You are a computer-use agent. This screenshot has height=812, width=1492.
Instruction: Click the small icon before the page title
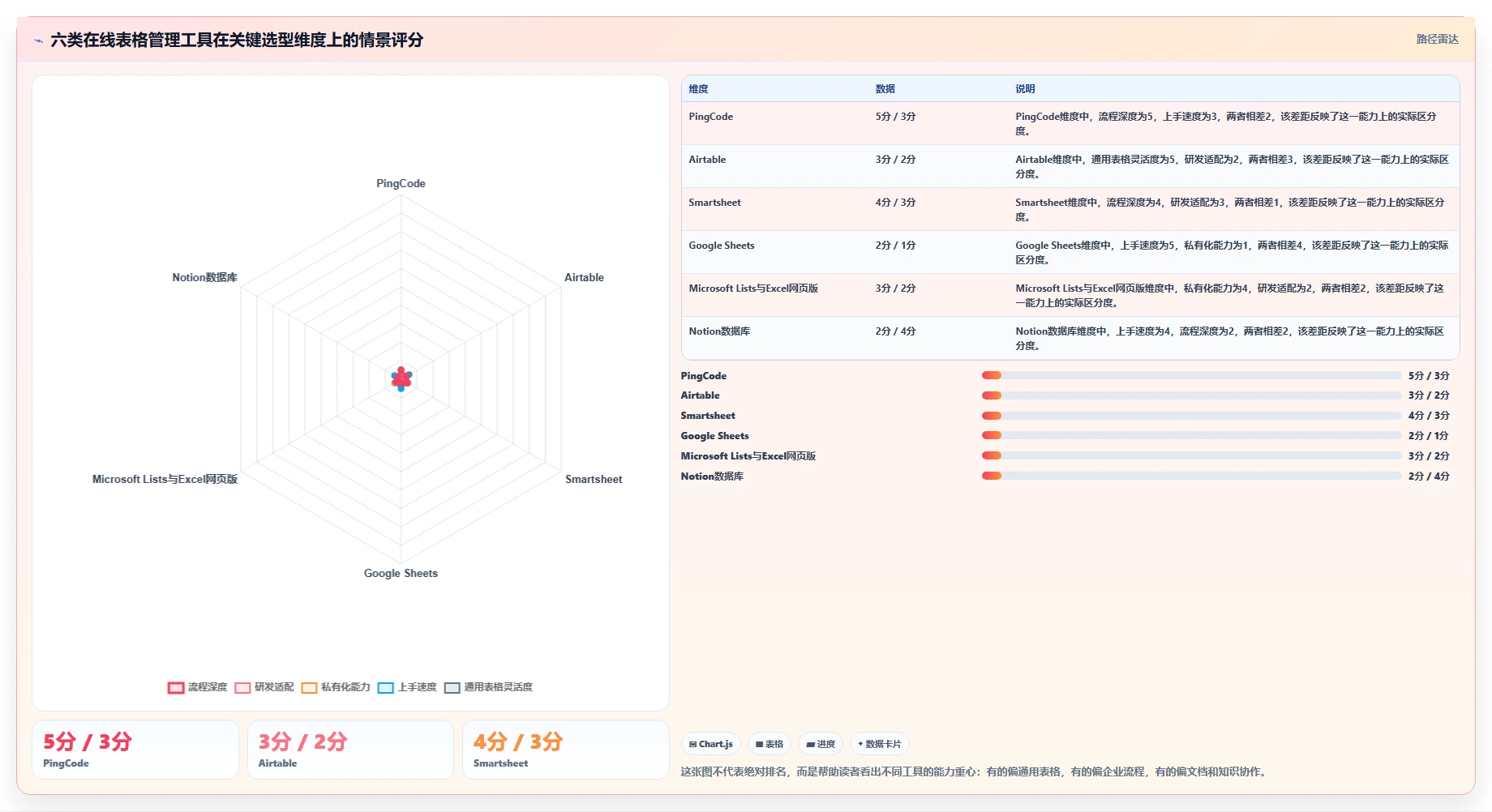pyautogui.click(x=38, y=41)
